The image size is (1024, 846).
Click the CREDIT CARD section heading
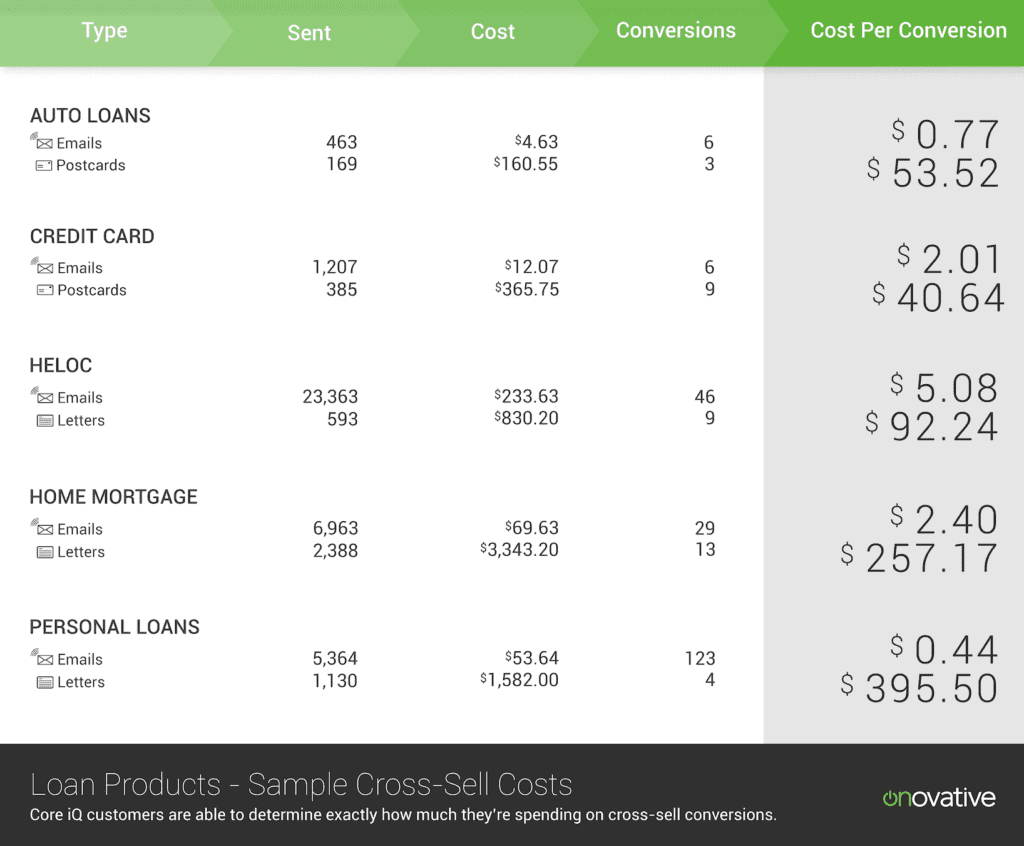pos(92,236)
